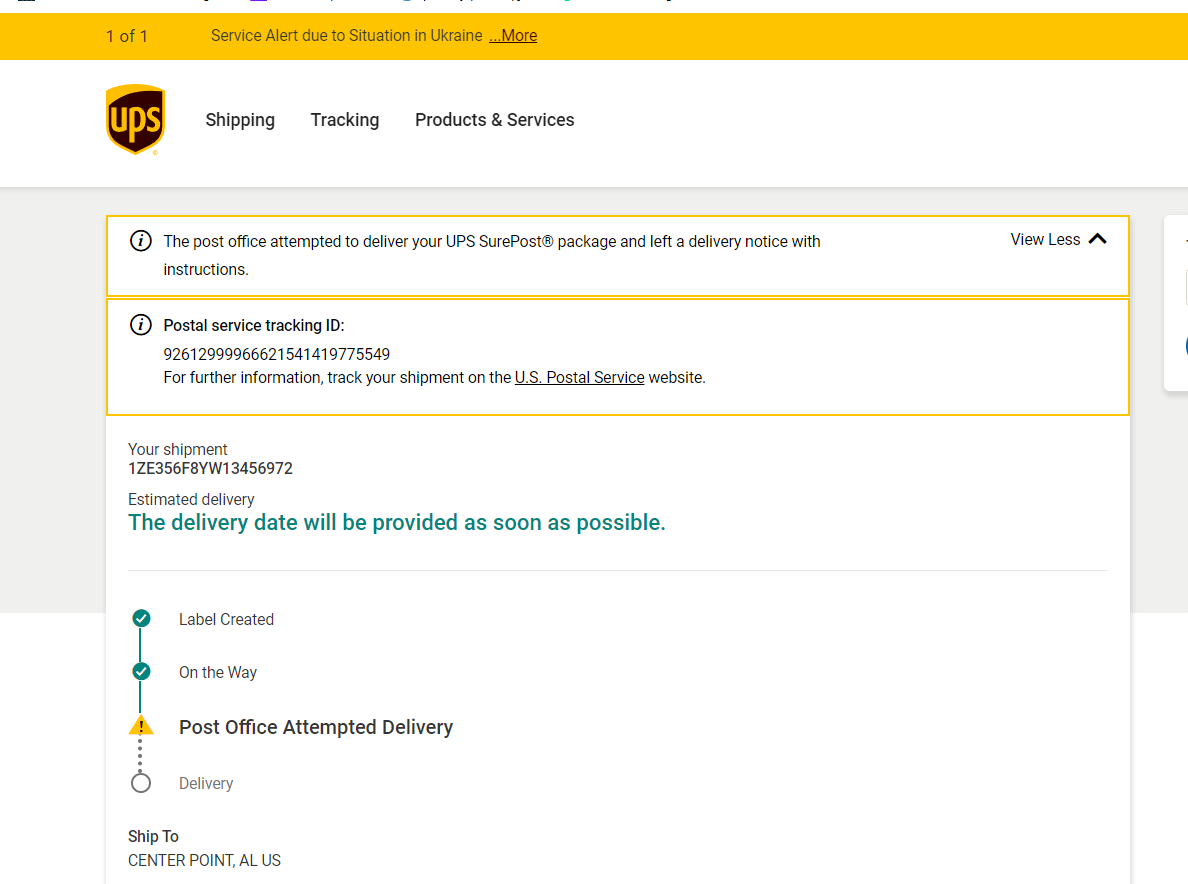Click the Label Created checkmark icon
This screenshot has height=884, width=1188.
141,618
